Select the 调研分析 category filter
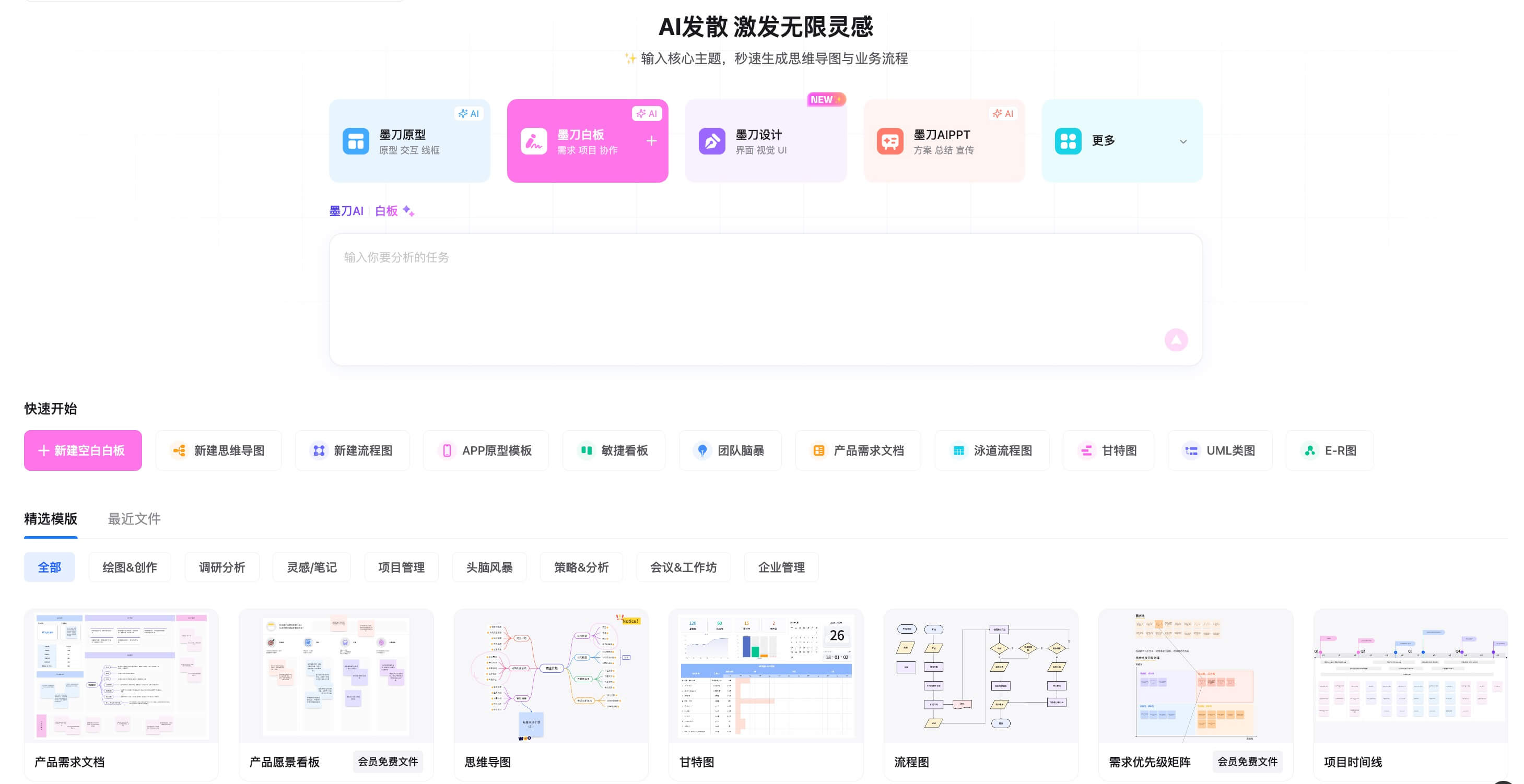Image resolution: width=1524 pixels, height=784 pixels. pyautogui.click(x=222, y=567)
